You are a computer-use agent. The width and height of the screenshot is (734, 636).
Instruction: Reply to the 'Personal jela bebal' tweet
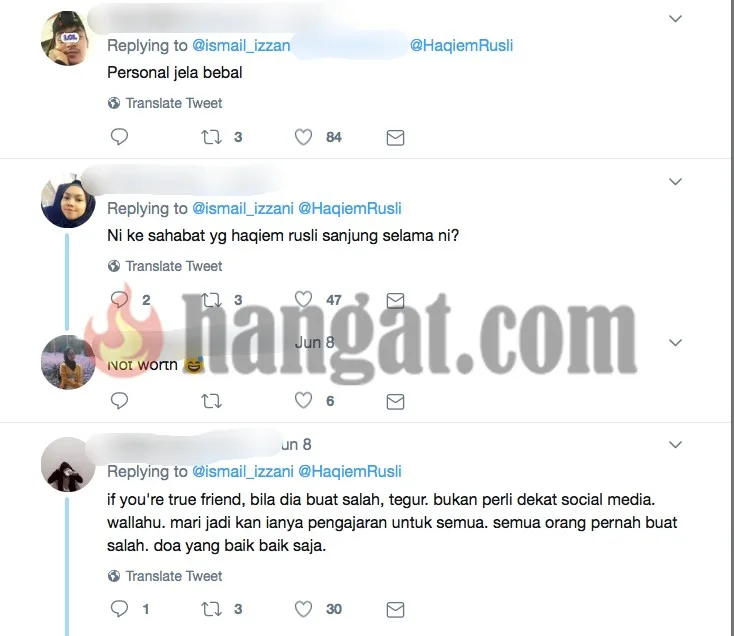[x=119, y=137]
